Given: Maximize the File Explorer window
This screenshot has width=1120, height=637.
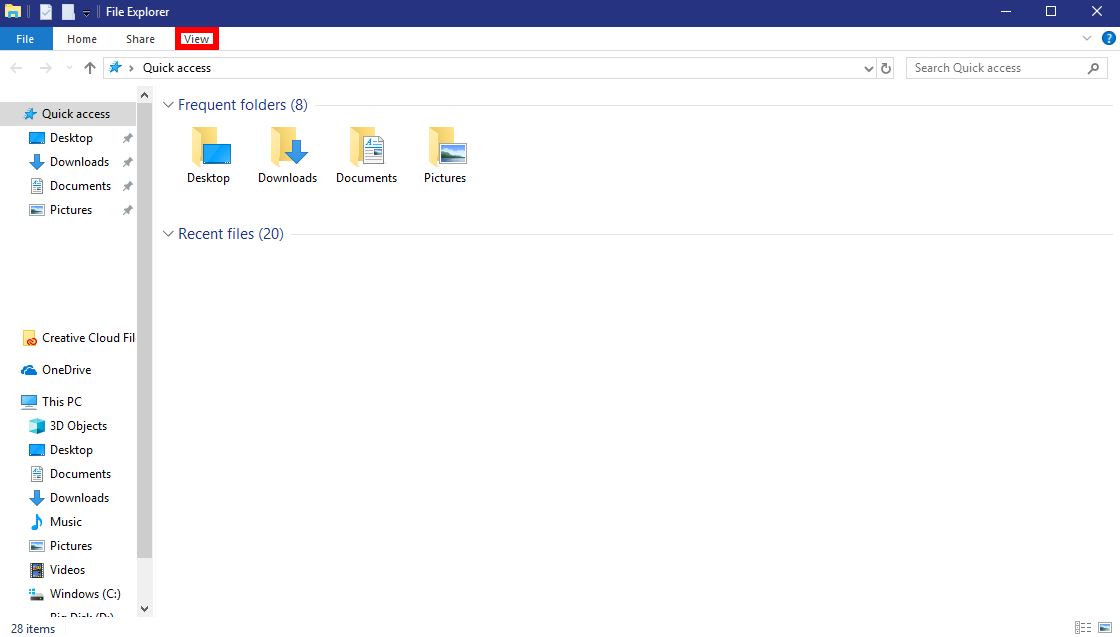Looking at the screenshot, I should point(1051,11).
